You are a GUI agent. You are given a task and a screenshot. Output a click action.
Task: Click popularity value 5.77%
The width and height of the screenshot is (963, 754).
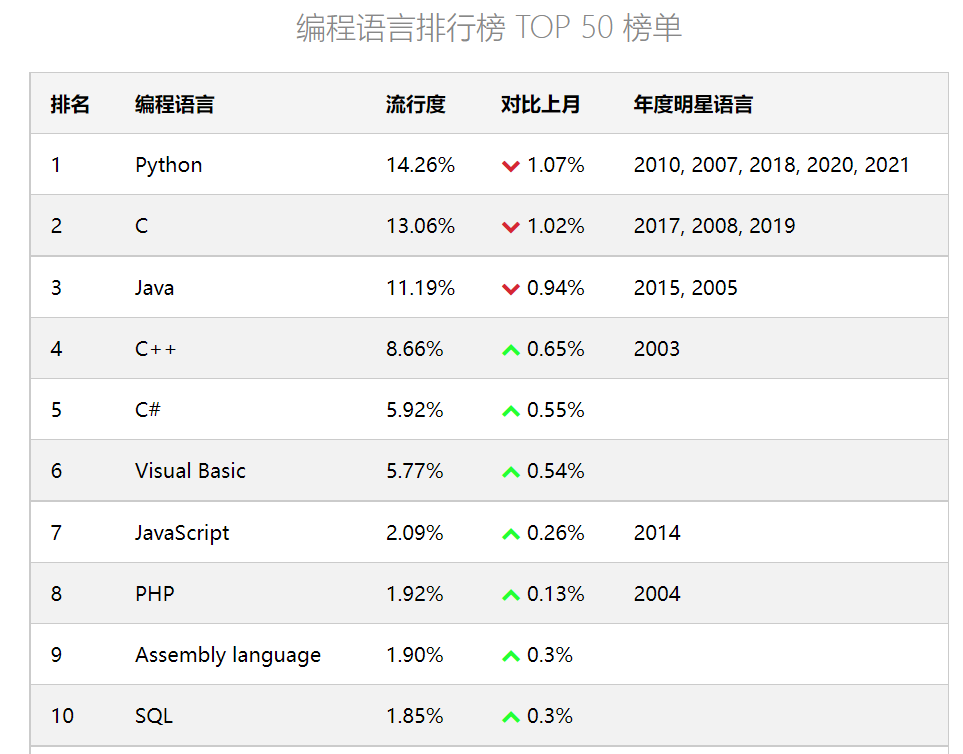tap(415, 471)
